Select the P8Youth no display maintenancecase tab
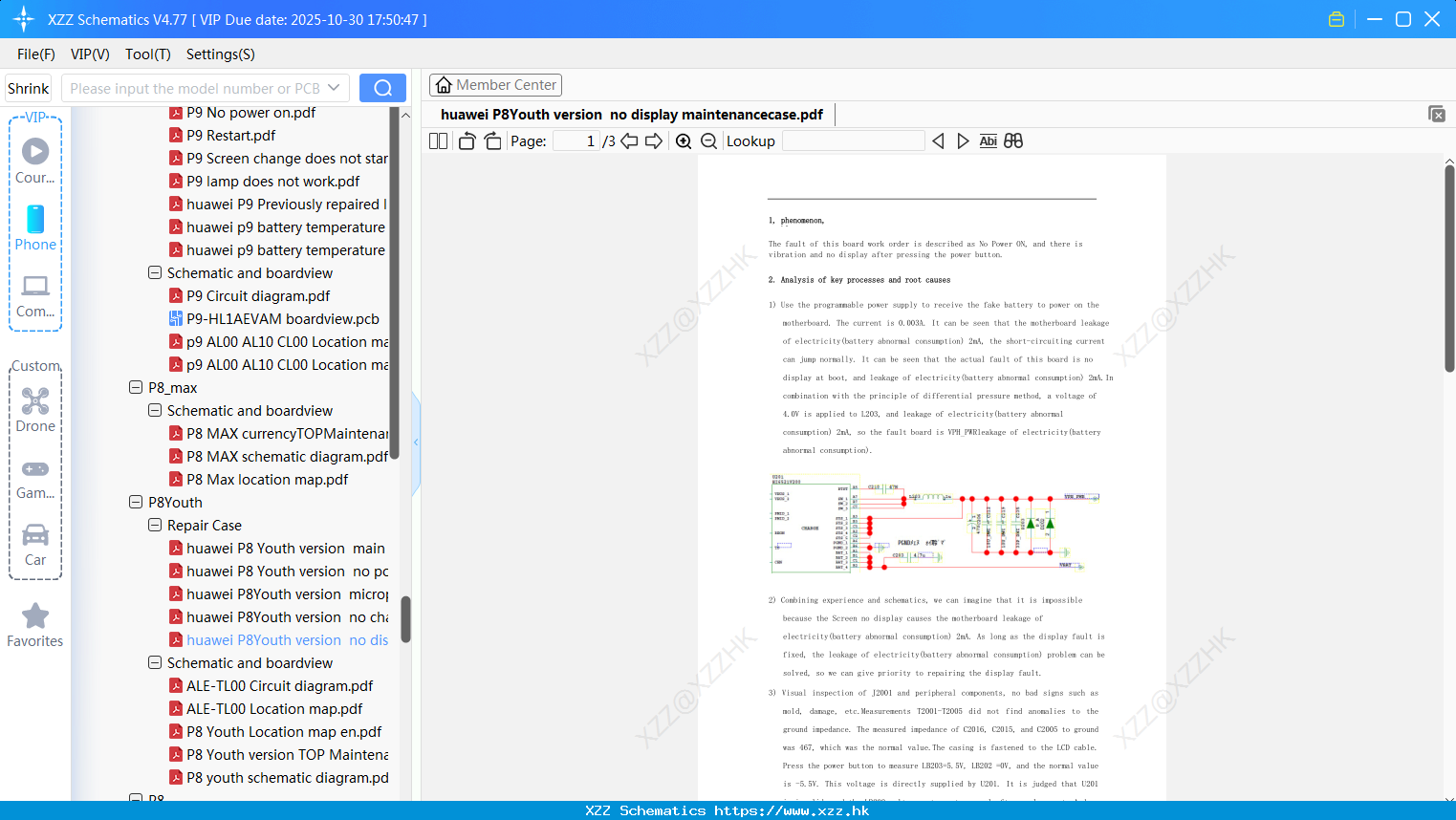1456x820 pixels. pyautogui.click(x=632, y=115)
